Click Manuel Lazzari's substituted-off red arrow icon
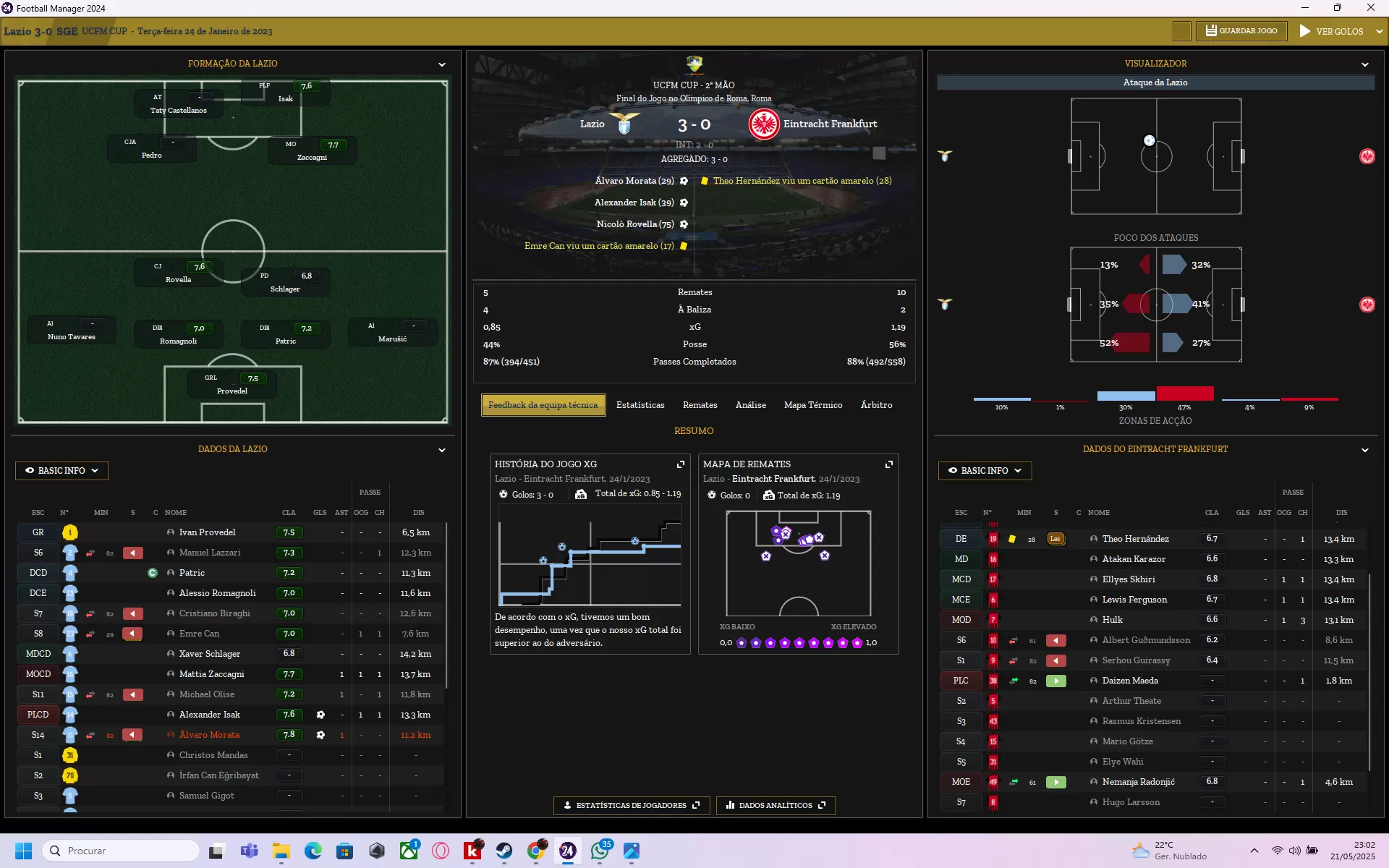Screen dimensions: 1389x868 coord(133,553)
